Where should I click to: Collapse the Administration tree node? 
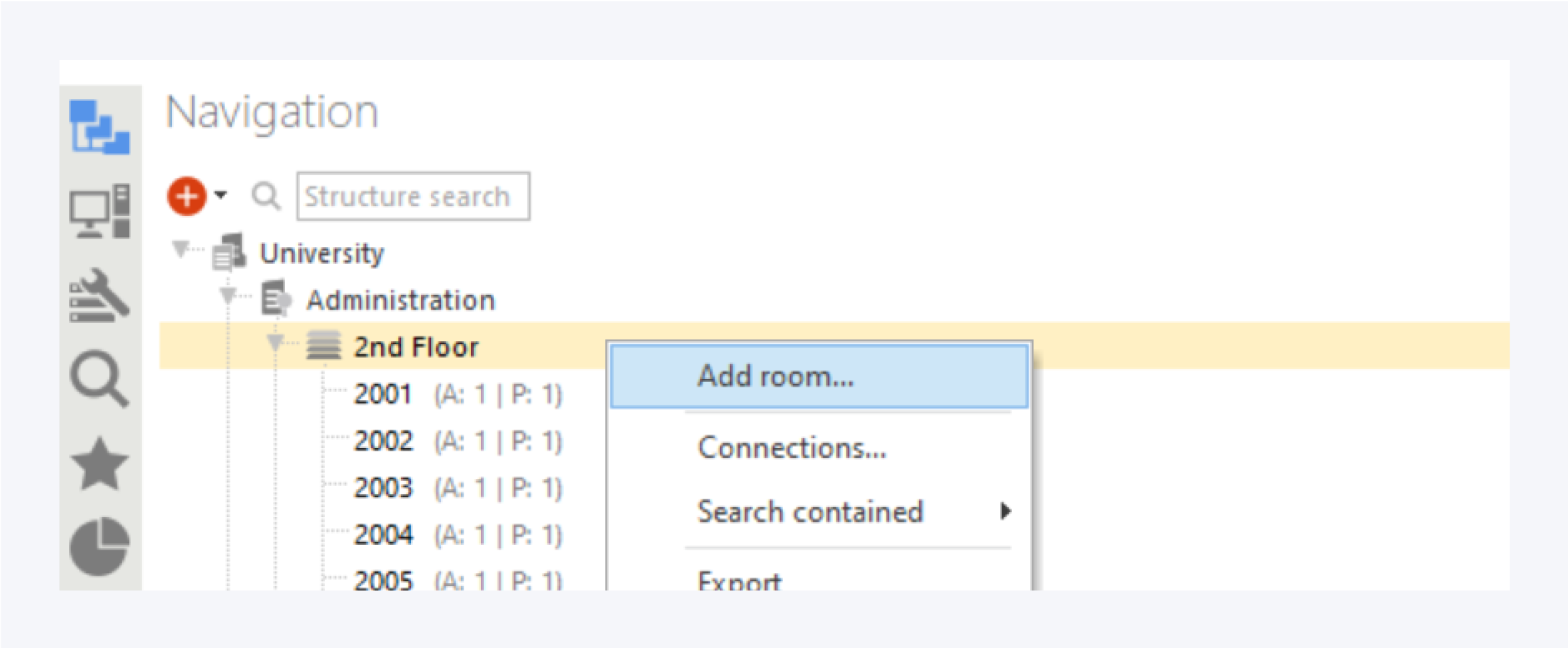point(228,295)
